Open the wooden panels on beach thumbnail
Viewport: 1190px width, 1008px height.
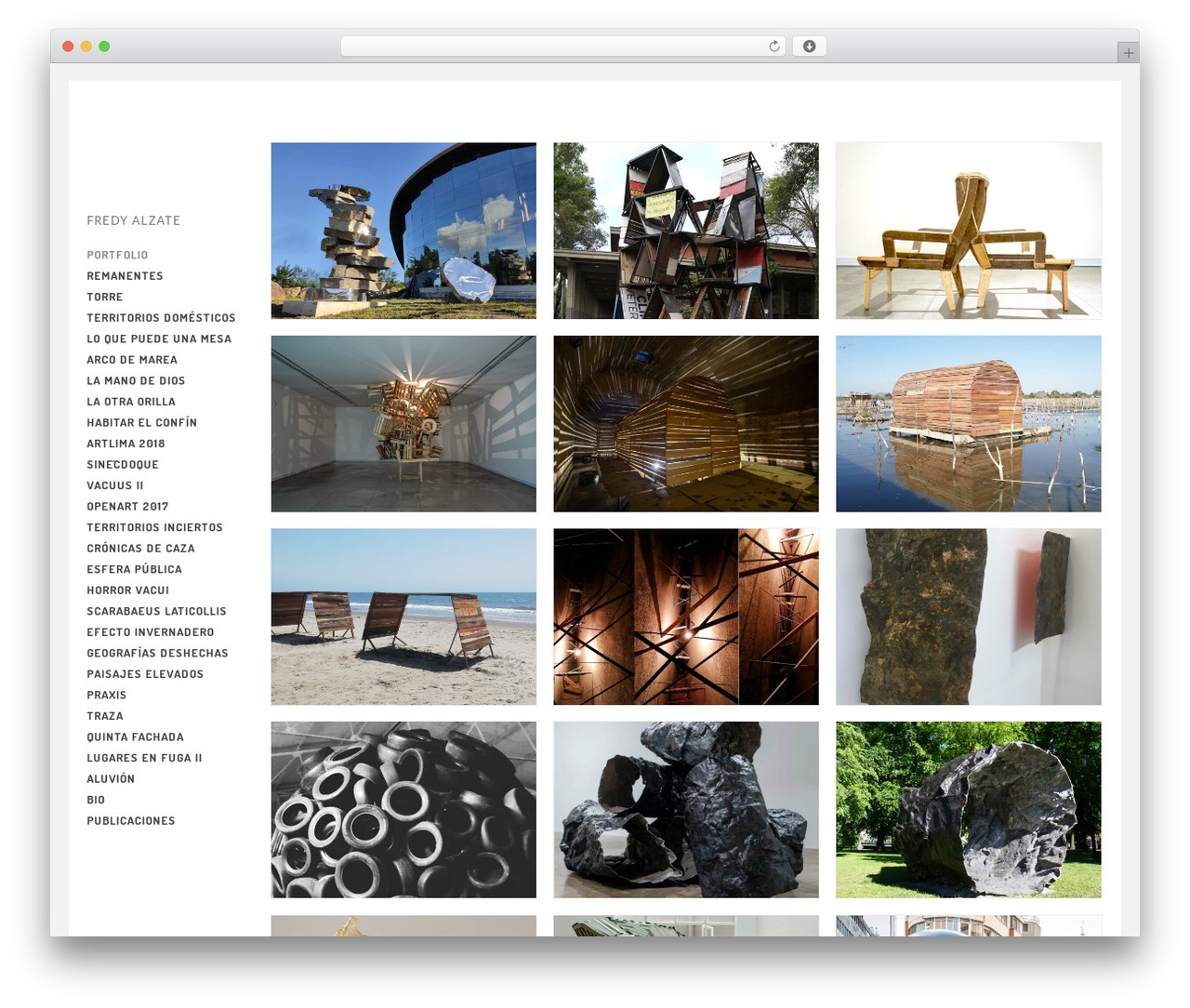coord(403,617)
